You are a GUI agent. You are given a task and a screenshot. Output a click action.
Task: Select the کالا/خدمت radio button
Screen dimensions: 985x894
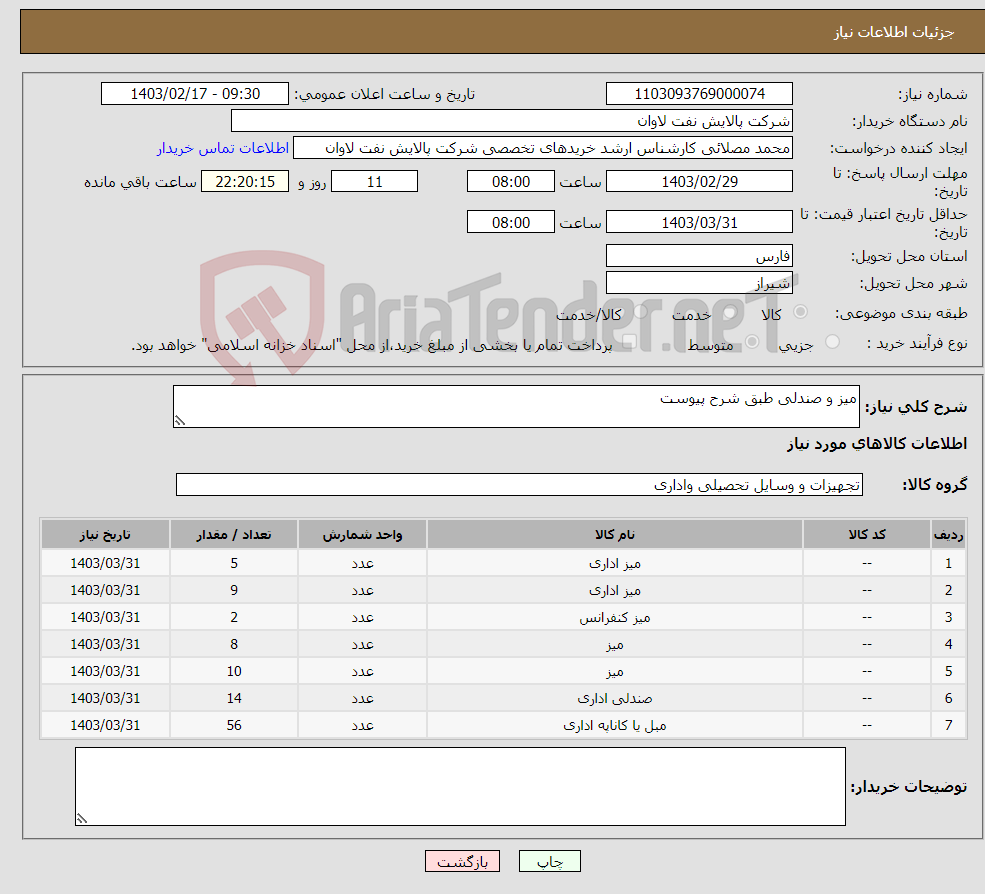[x=640, y=312]
